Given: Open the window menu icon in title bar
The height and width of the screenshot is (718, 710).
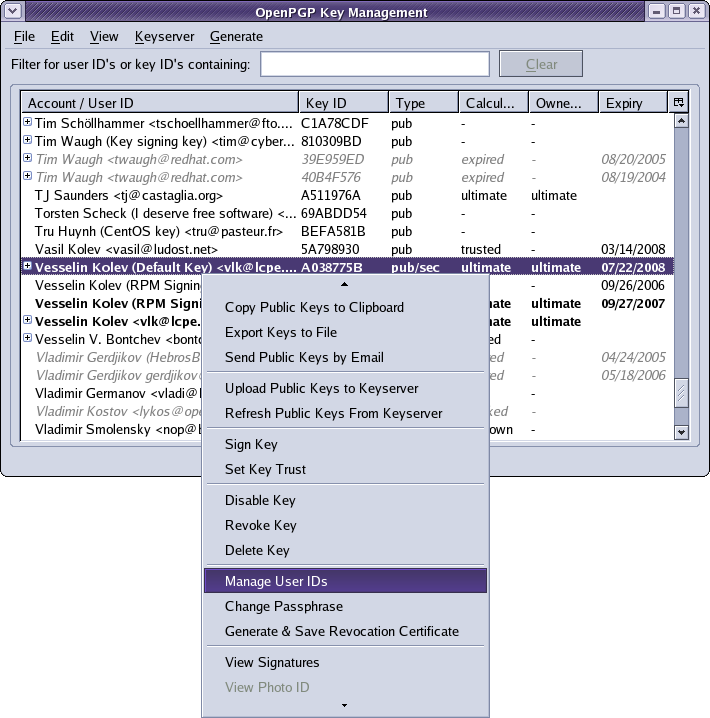Looking at the screenshot, I should click(12, 11).
